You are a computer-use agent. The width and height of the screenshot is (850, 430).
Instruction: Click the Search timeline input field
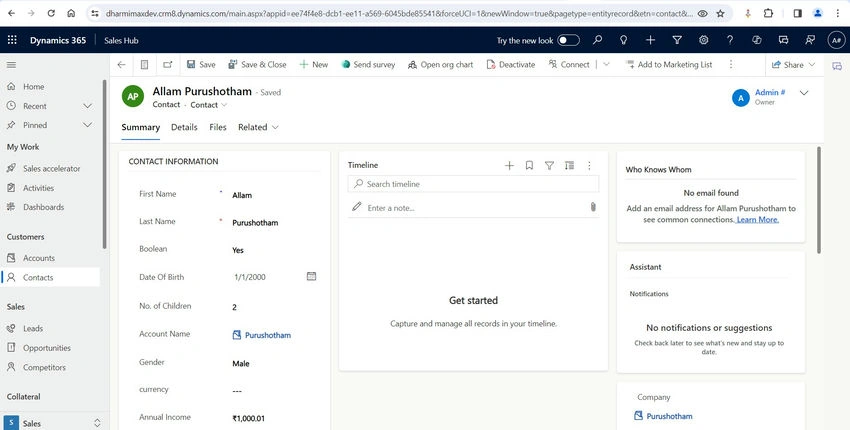[473, 184]
